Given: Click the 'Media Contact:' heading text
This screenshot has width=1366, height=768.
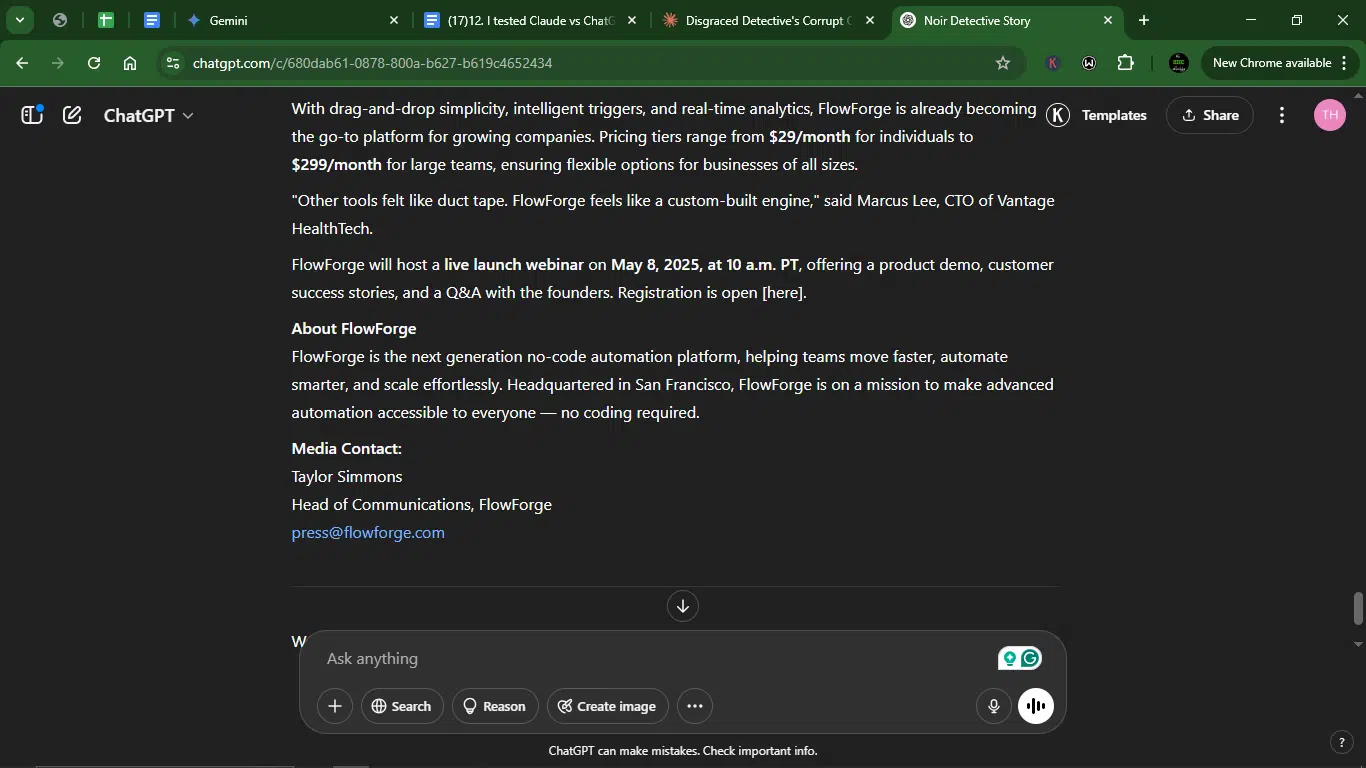Looking at the screenshot, I should click(347, 449).
